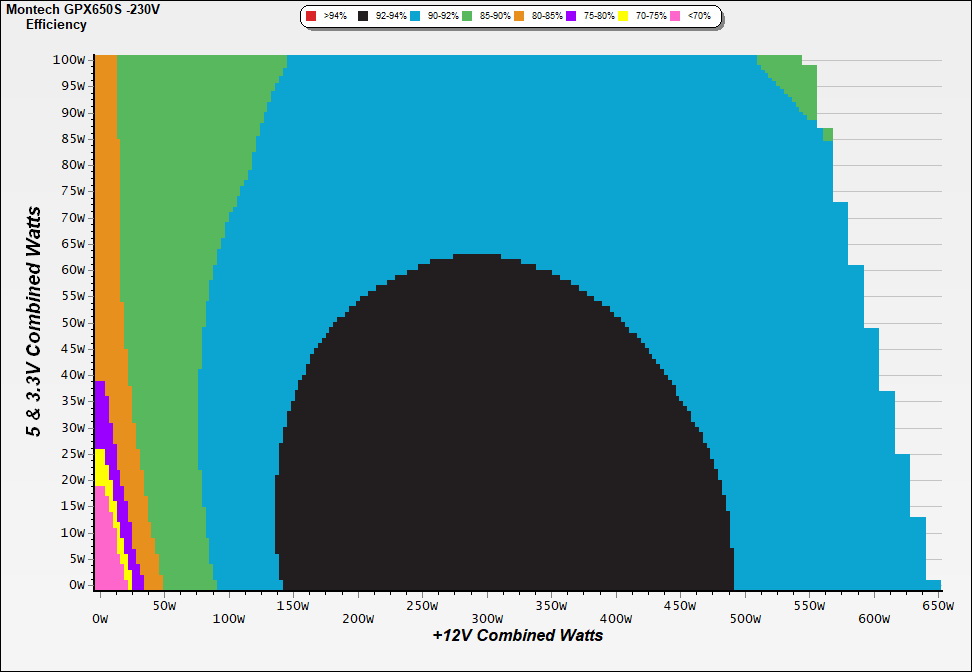
Task: Pick the yellow 70-75% legend swatch
Action: 623,17
